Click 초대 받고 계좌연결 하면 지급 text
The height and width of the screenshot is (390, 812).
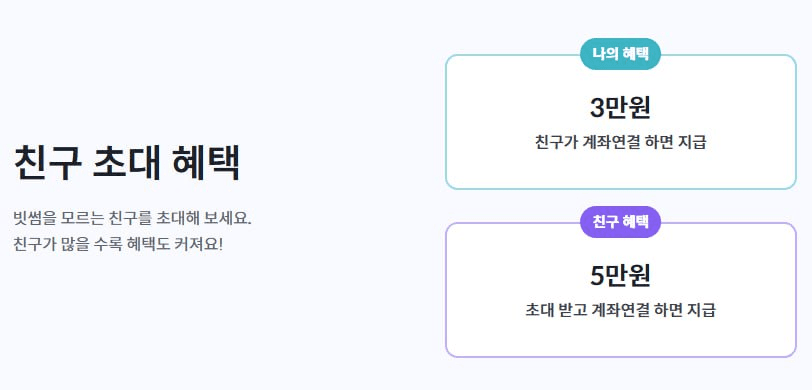click(x=620, y=310)
